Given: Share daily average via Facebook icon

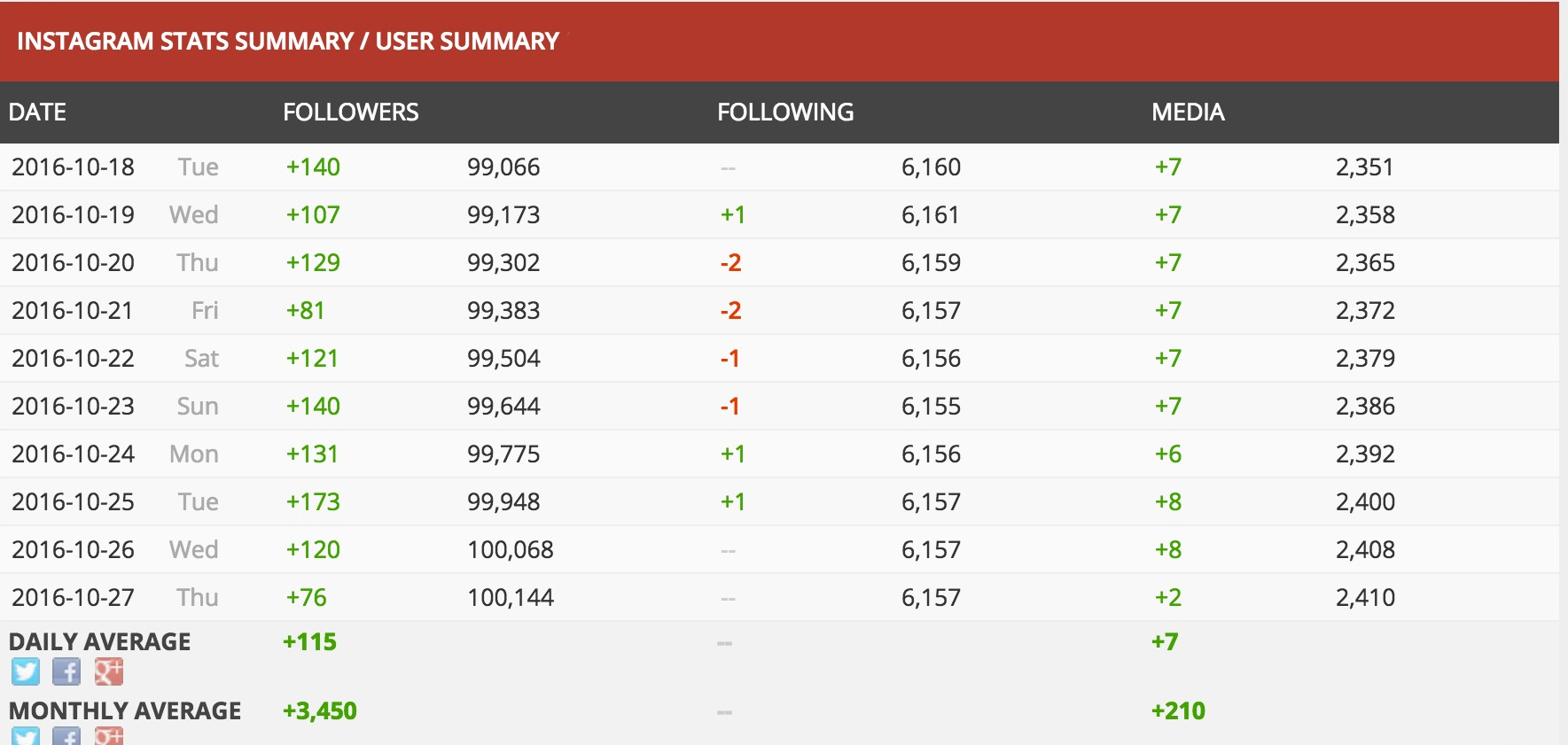Looking at the screenshot, I should (66, 671).
